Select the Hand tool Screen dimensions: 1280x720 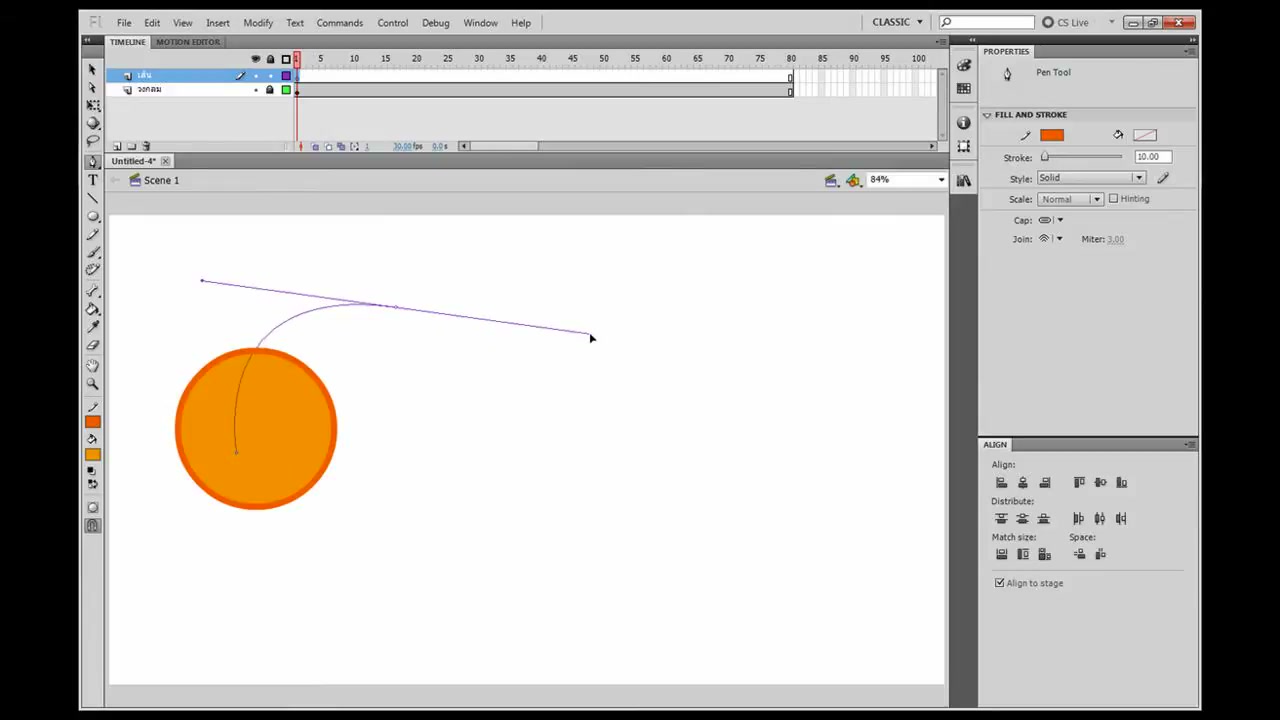coord(92,366)
